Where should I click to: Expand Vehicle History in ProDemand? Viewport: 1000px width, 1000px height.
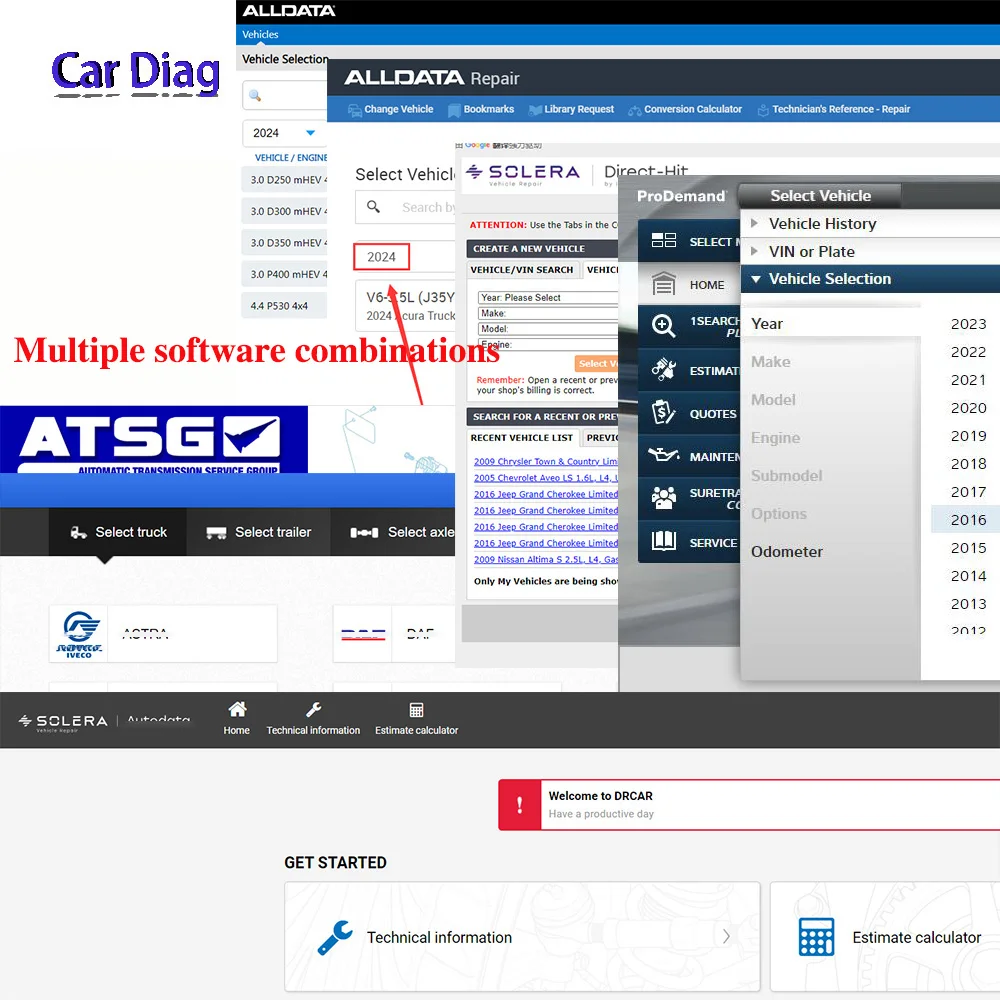tap(870, 224)
